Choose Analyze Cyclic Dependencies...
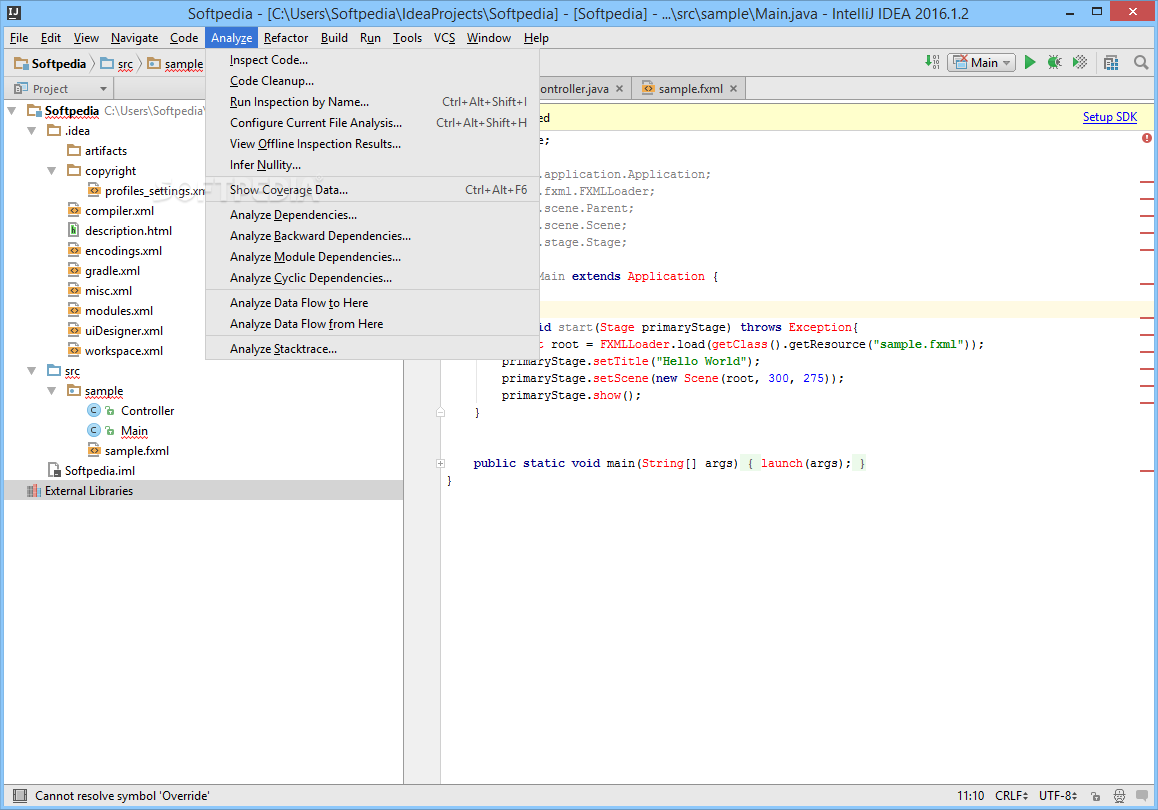Image resolution: width=1158 pixels, height=810 pixels. 372,278
